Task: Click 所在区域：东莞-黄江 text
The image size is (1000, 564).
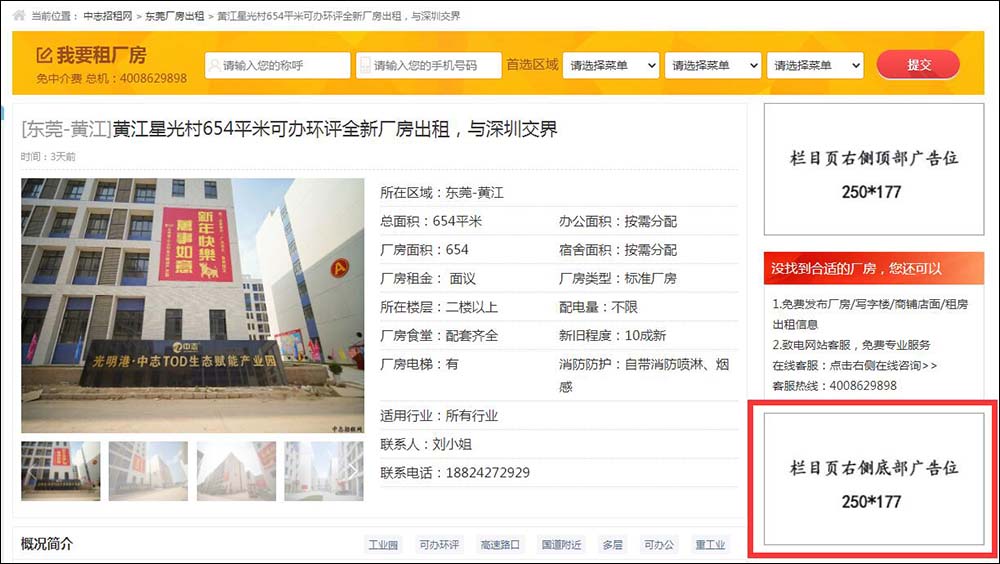Action: click(442, 193)
